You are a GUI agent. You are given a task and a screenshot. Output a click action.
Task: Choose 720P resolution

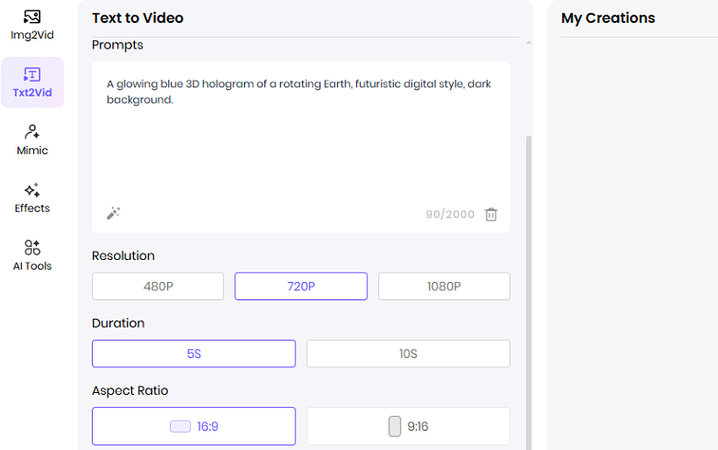[x=301, y=287]
